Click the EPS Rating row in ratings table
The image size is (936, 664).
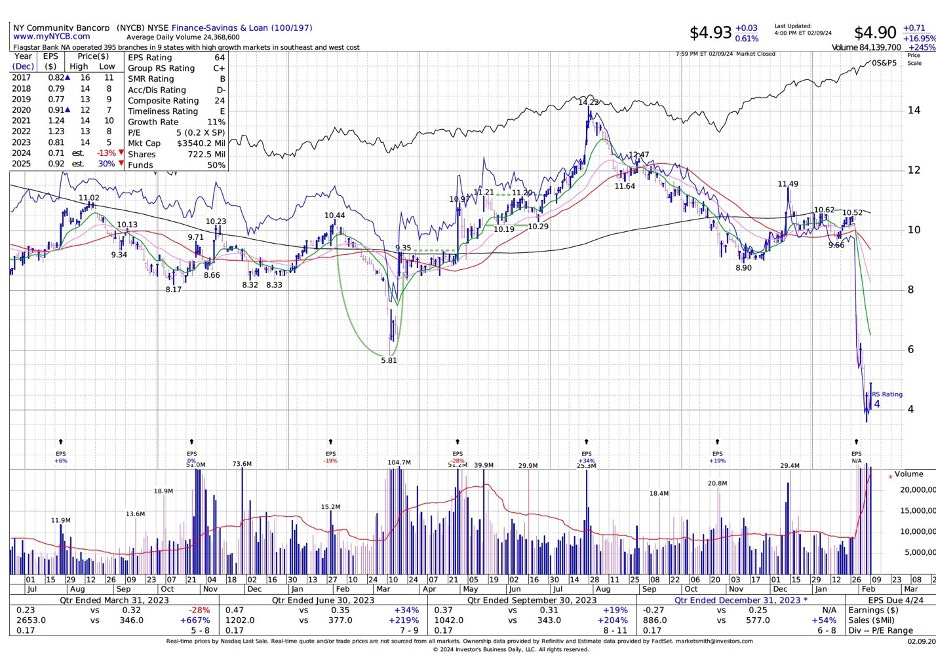point(176,57)
